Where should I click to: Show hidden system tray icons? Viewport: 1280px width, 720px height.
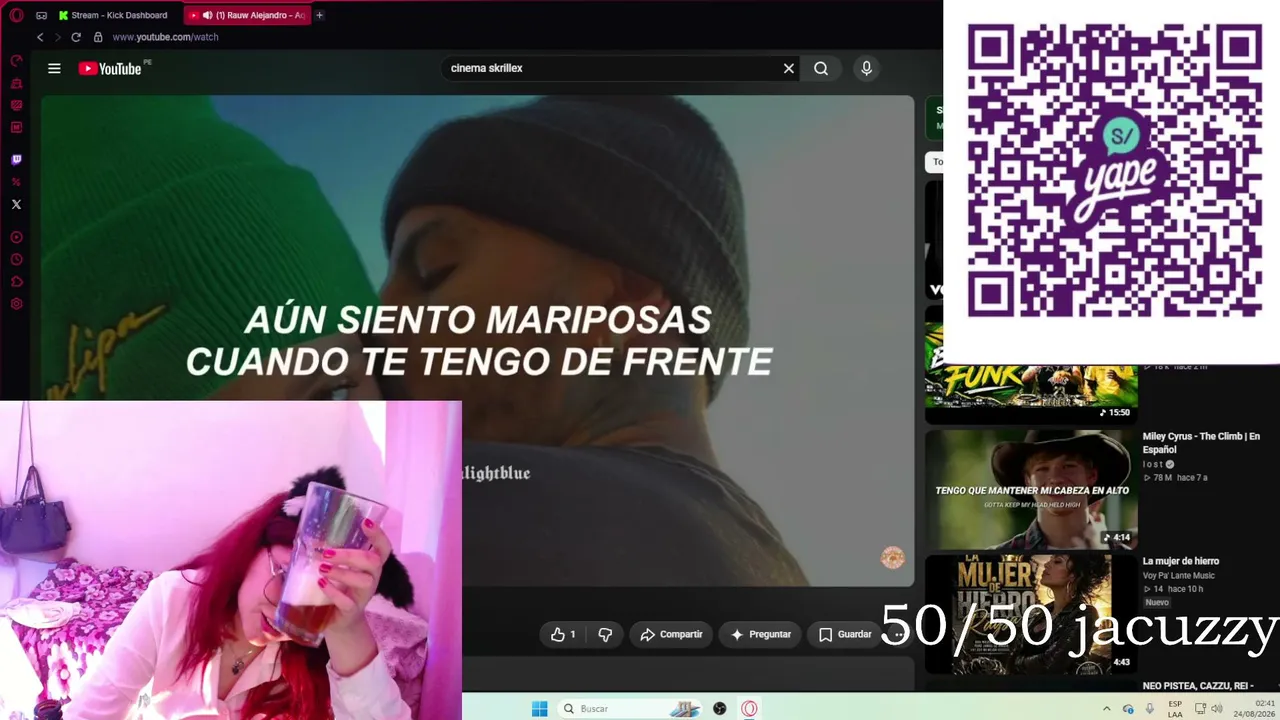(1106, 709)
